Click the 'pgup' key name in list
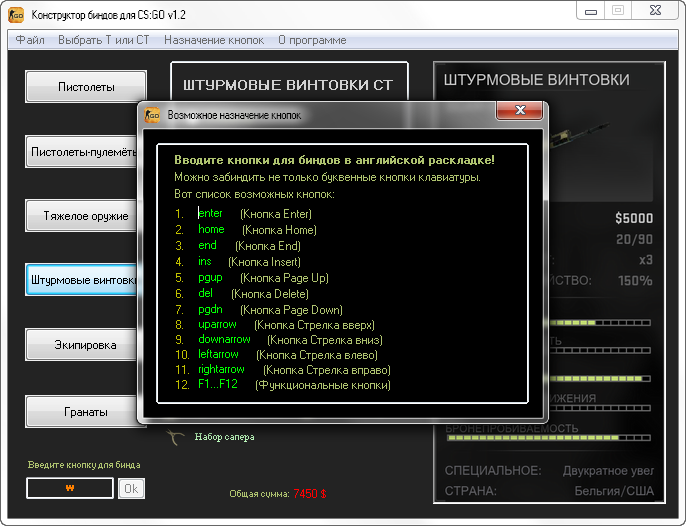The height and width of the screenshot is (526, 686). click(x=210, y=278)
